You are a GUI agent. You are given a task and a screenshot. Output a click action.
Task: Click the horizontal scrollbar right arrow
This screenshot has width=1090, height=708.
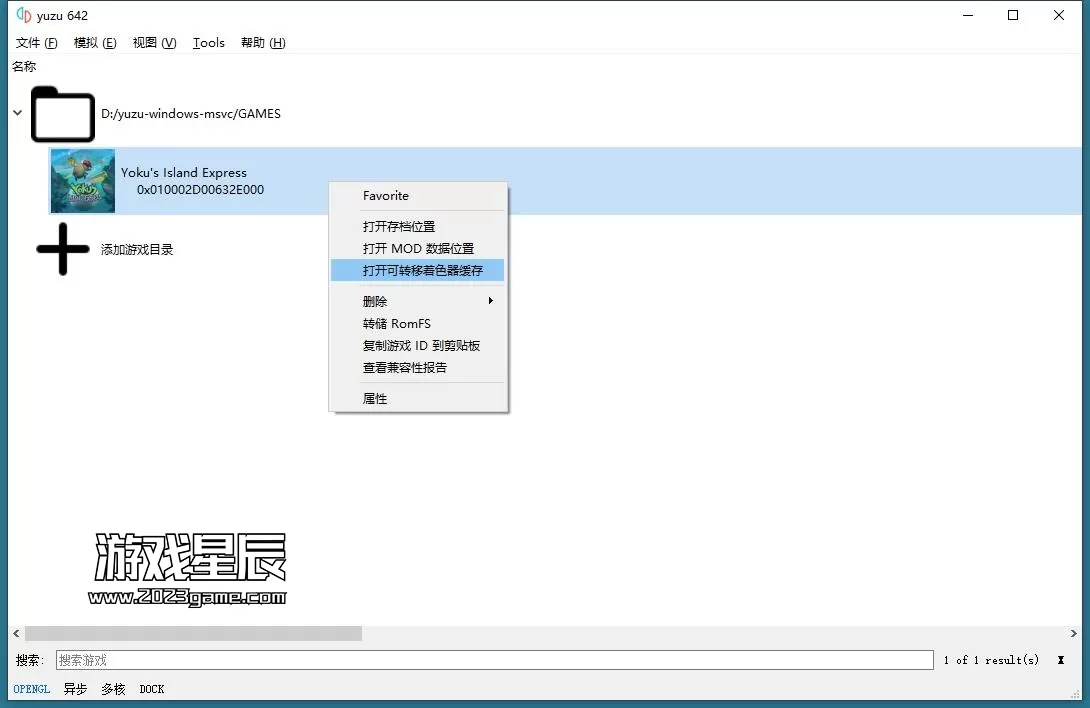click(x=1074, y=634)
